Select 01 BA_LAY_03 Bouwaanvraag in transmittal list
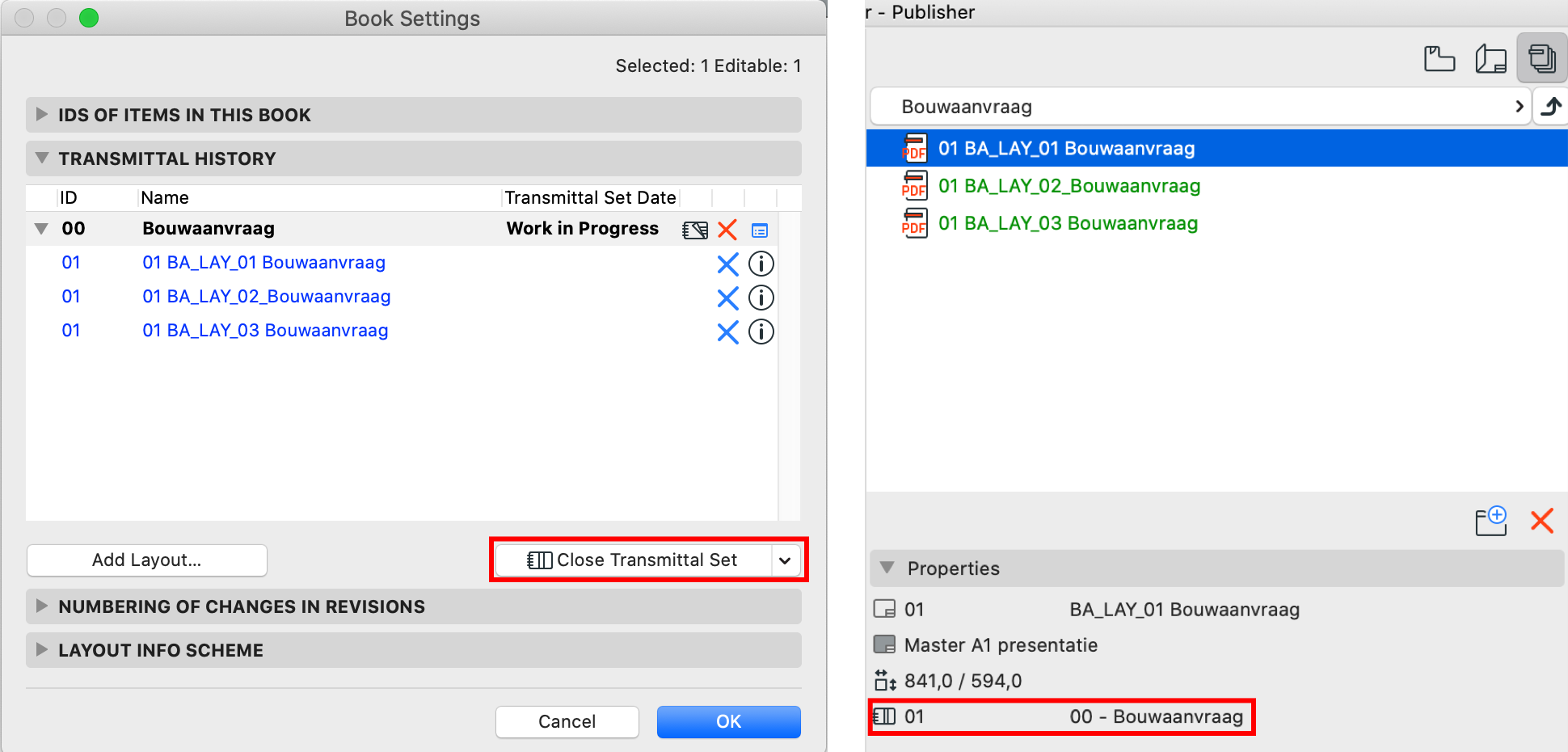Viewport: 1568px width, 752px height. (265, 331)
